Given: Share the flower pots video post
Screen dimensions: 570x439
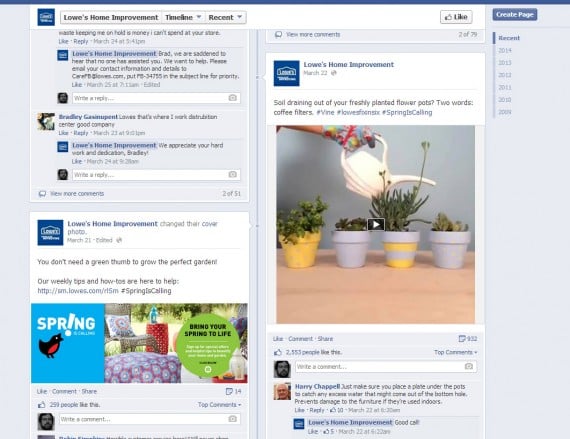Looking at the screenshot, I should [x=325, y=339].
